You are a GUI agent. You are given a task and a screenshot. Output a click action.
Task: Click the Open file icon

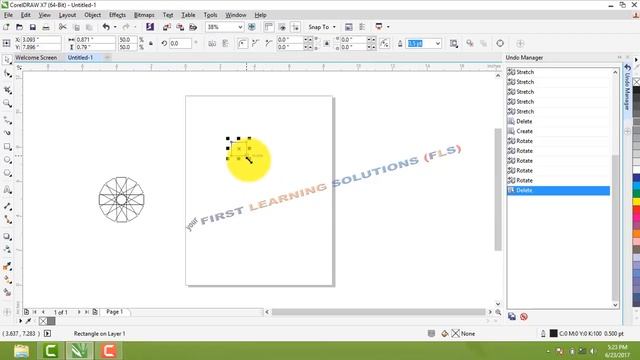(x=19, y=27)
